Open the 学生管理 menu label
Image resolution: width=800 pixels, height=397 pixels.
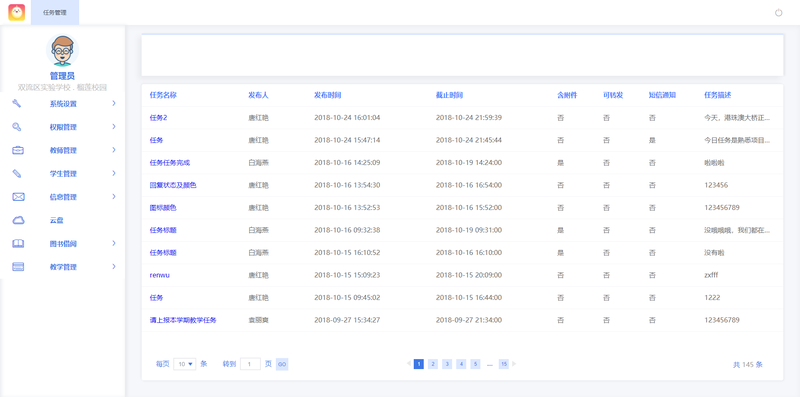pos(63,174)
